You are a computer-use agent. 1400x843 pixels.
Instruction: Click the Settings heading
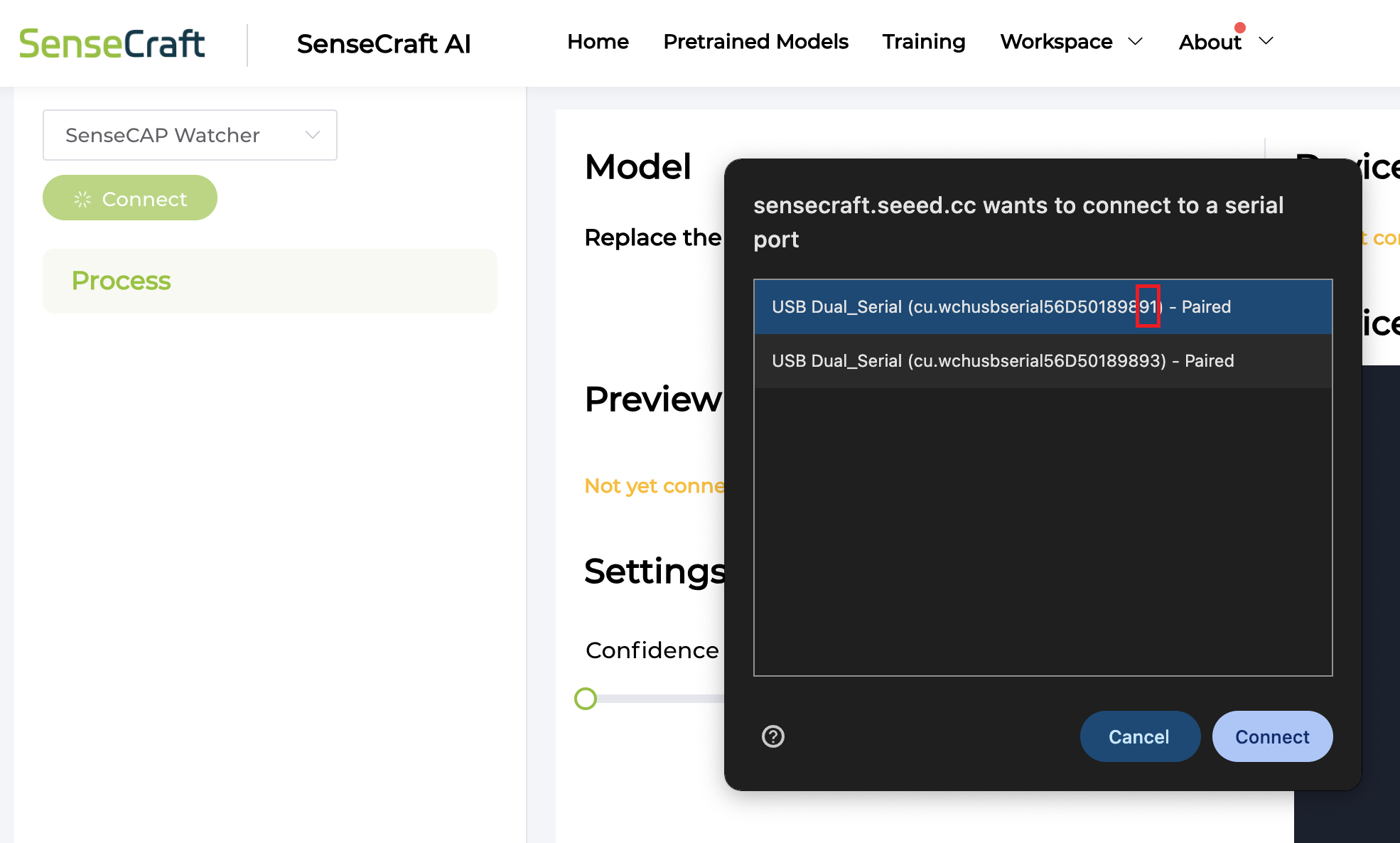pyautogui.click(x=655, y=571)
